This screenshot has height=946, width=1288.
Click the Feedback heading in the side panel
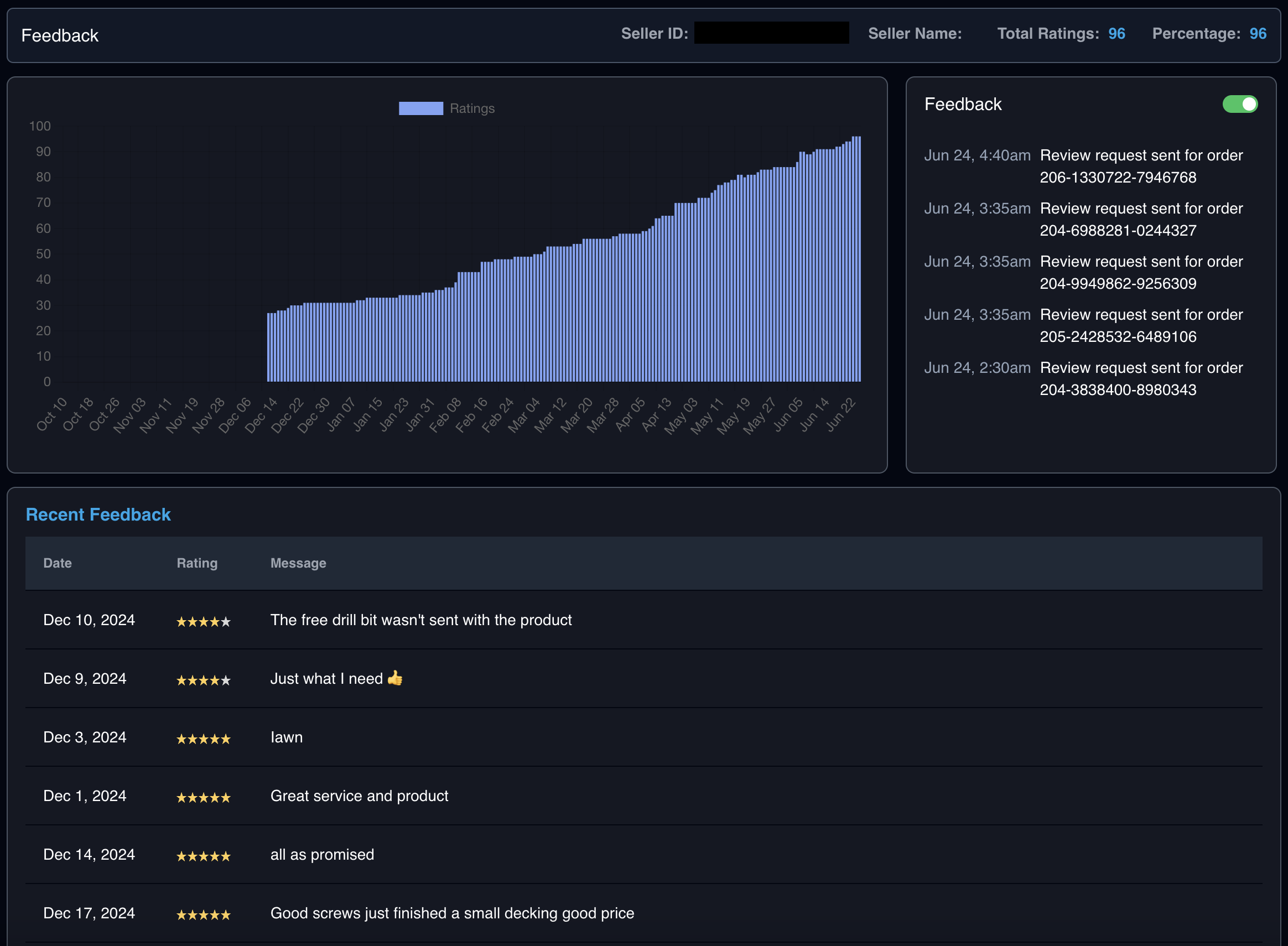(x=962, y=104)
